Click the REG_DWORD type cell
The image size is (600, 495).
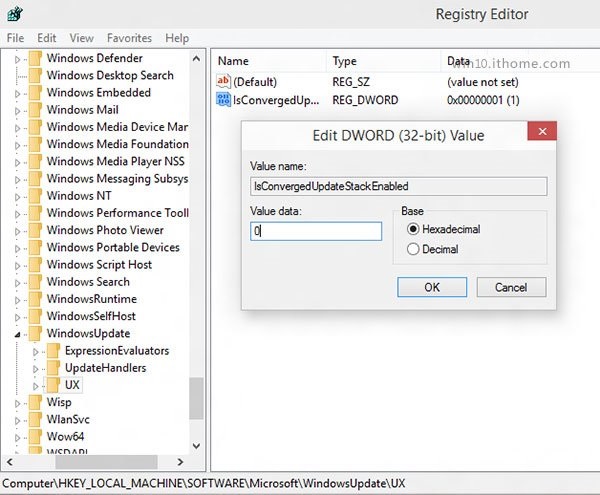click(365, 100)
